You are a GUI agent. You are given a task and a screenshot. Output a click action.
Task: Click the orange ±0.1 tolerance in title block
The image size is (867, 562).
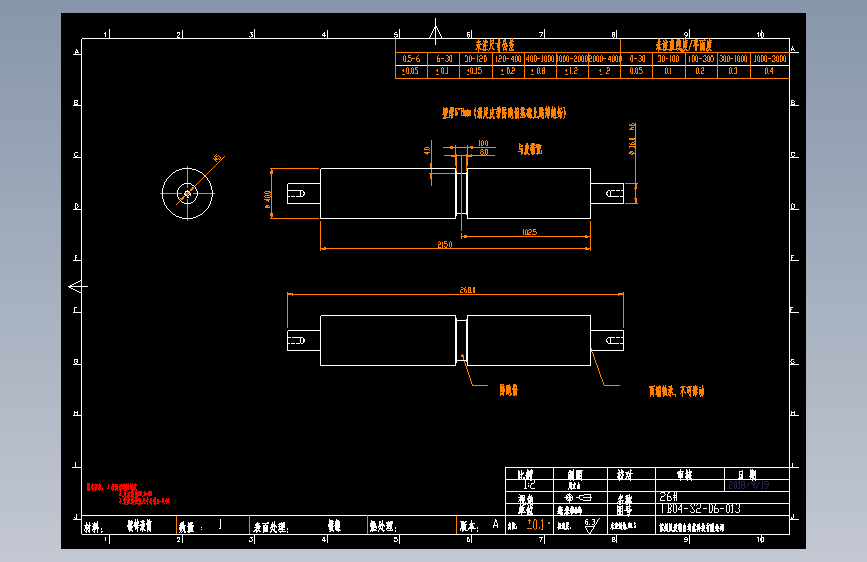coord(536,524)
